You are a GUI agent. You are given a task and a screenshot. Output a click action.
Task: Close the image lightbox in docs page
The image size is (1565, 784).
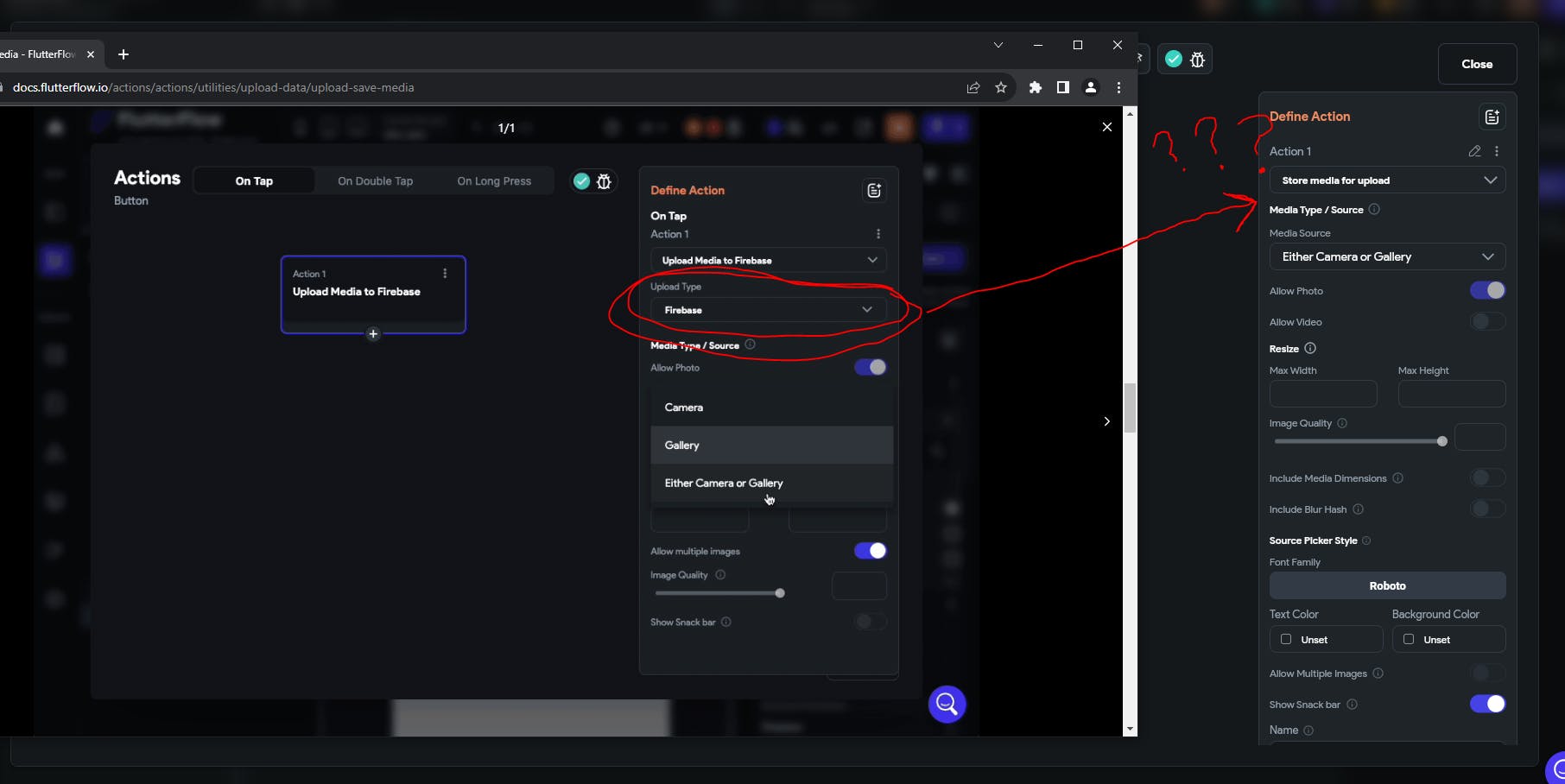[1107, 127]
